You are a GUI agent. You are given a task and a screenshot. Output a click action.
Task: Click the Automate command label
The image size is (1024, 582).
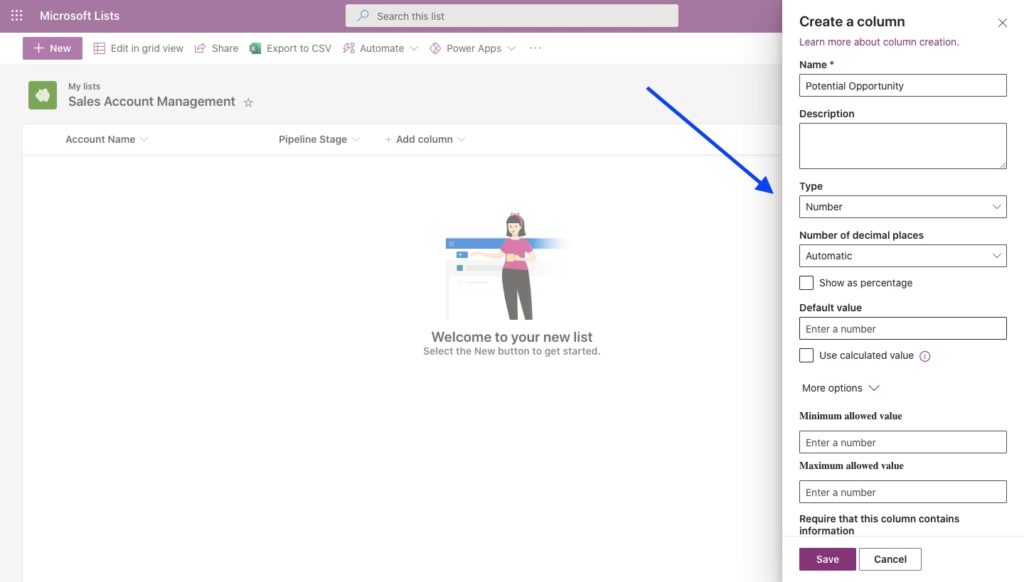click(x=381, y=48)
